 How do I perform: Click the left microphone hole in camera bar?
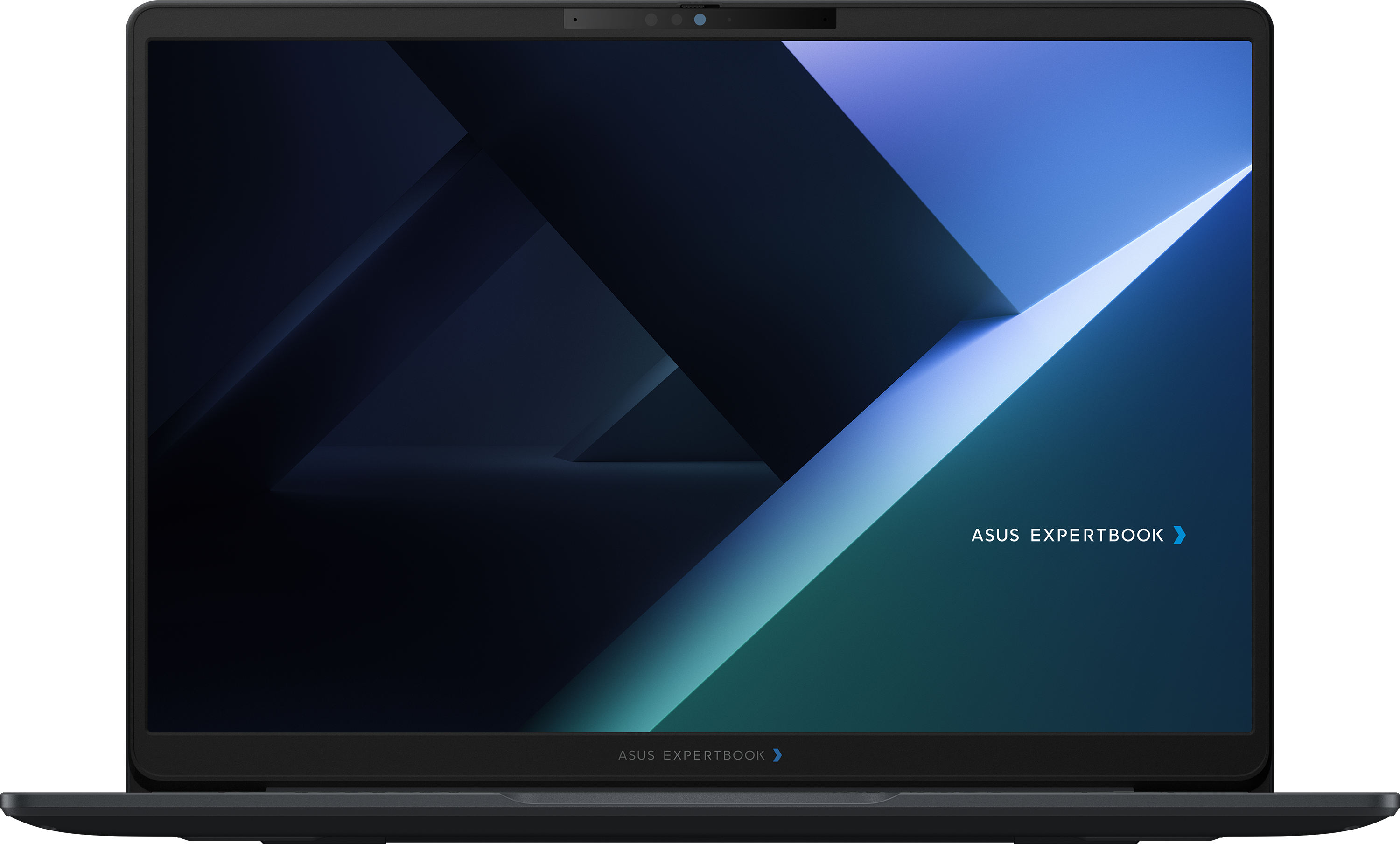coord(575,20)
